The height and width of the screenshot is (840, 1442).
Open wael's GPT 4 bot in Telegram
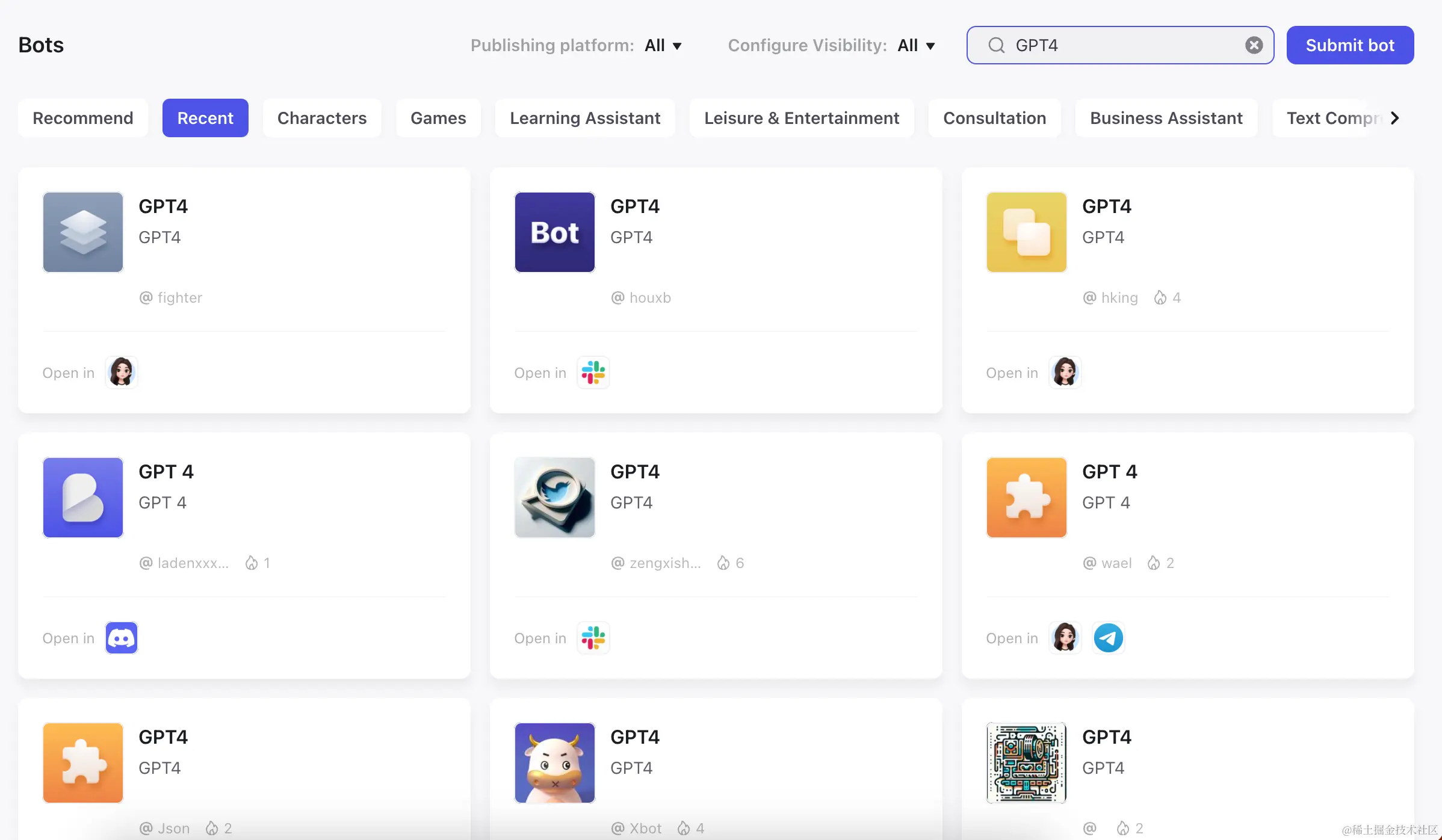click(1108, 638)
